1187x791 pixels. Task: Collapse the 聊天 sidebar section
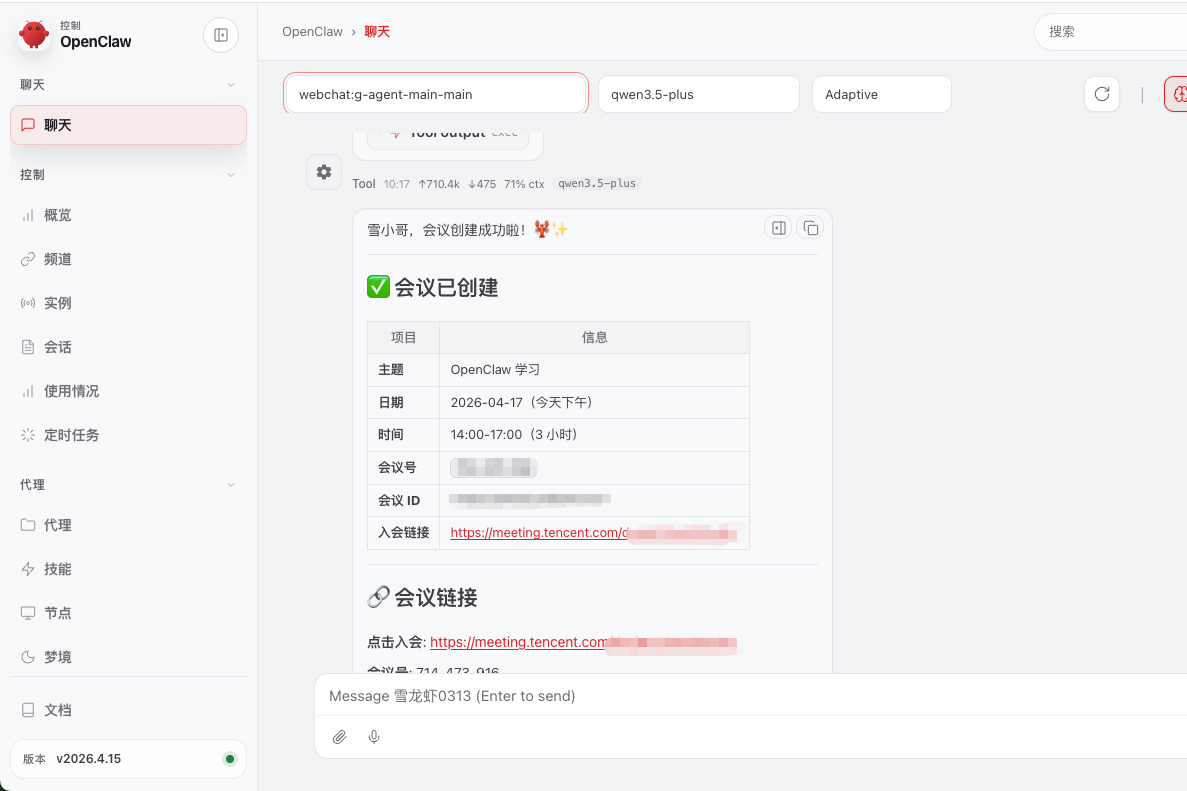tap(231, 85)
